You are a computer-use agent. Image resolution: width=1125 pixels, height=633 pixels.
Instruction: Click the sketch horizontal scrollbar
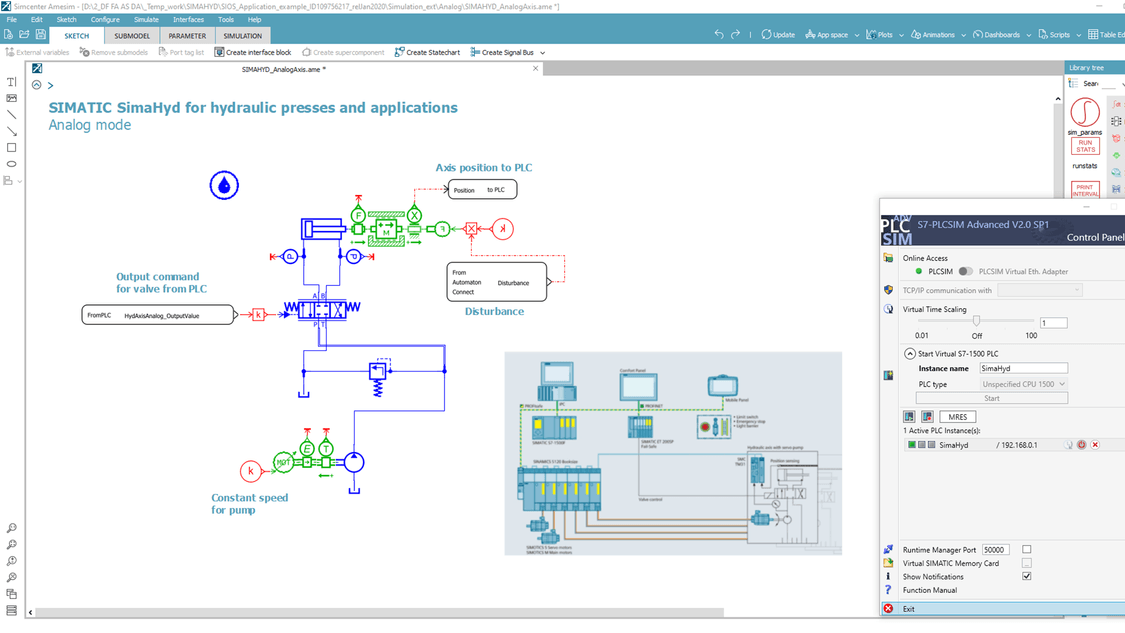tap(380, 613)
